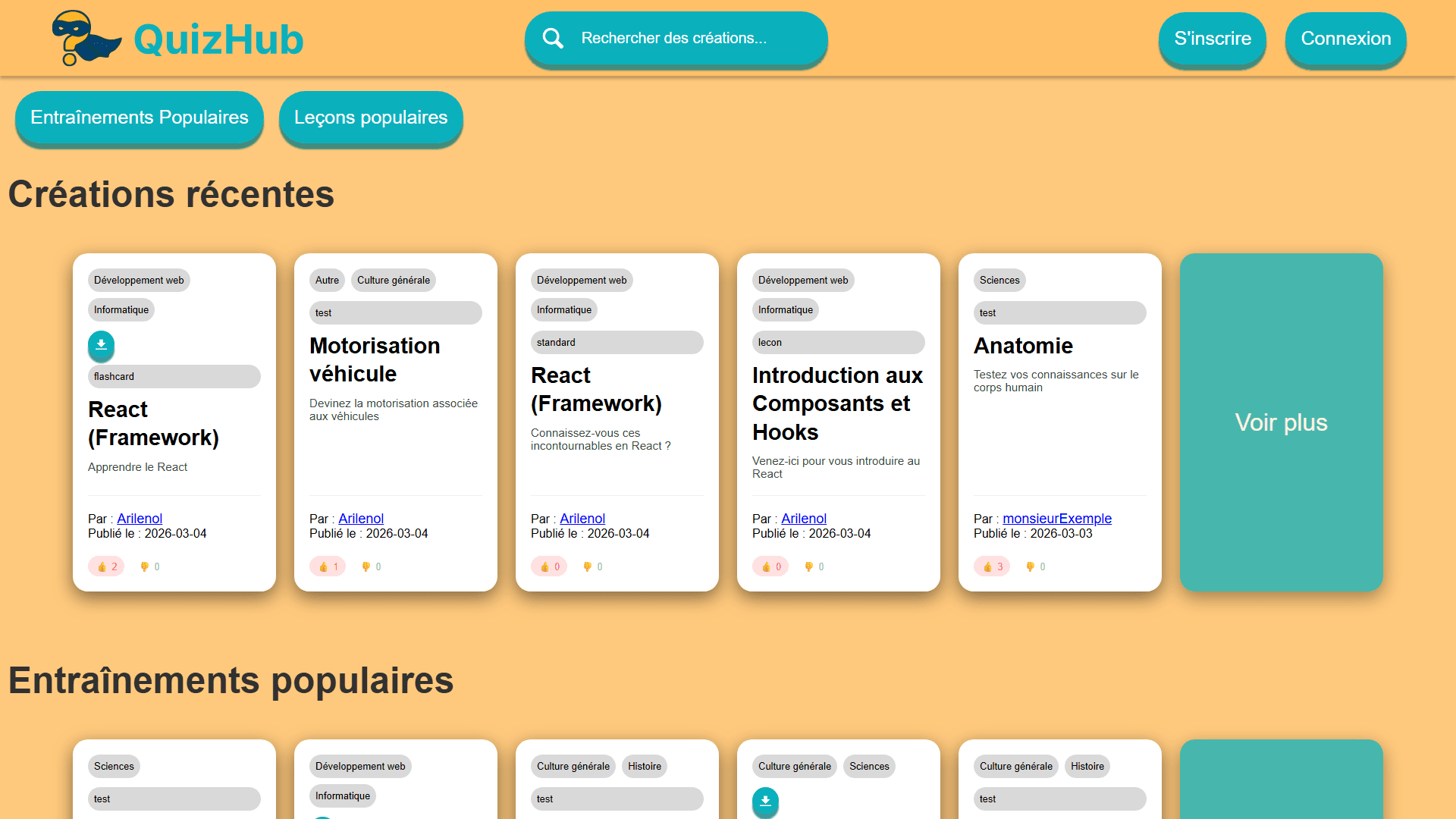Dislike the standard React (Framework) quiz
1456x819 pixels.
tap(592, 566)
